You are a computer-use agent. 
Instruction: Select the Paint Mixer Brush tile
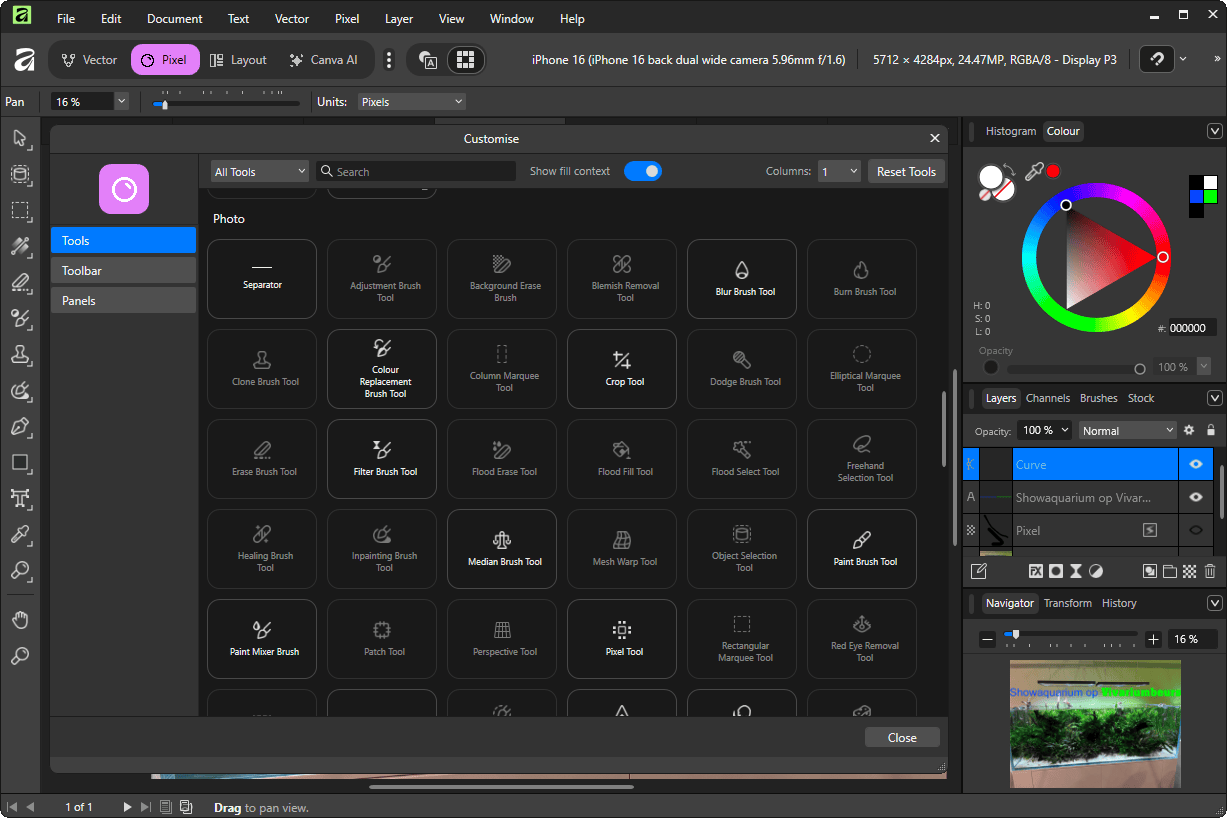pyautogui.click(x=264, y=639)
